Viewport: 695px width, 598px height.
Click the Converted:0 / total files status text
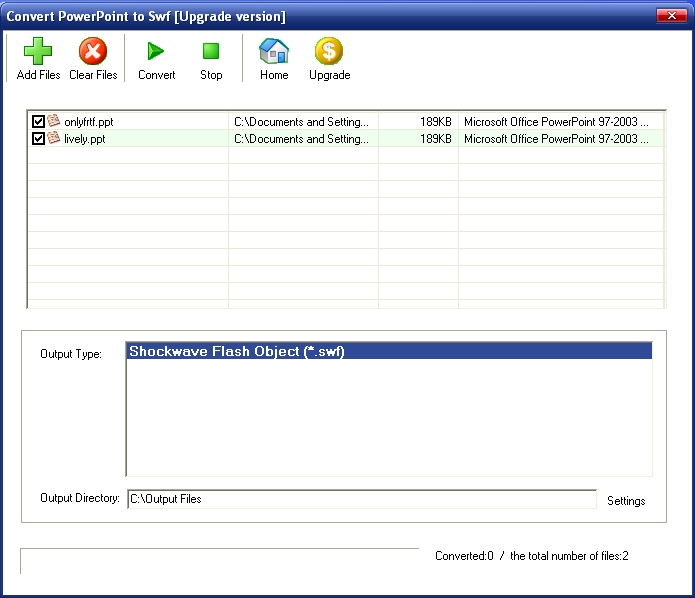(x=531, y=556)
